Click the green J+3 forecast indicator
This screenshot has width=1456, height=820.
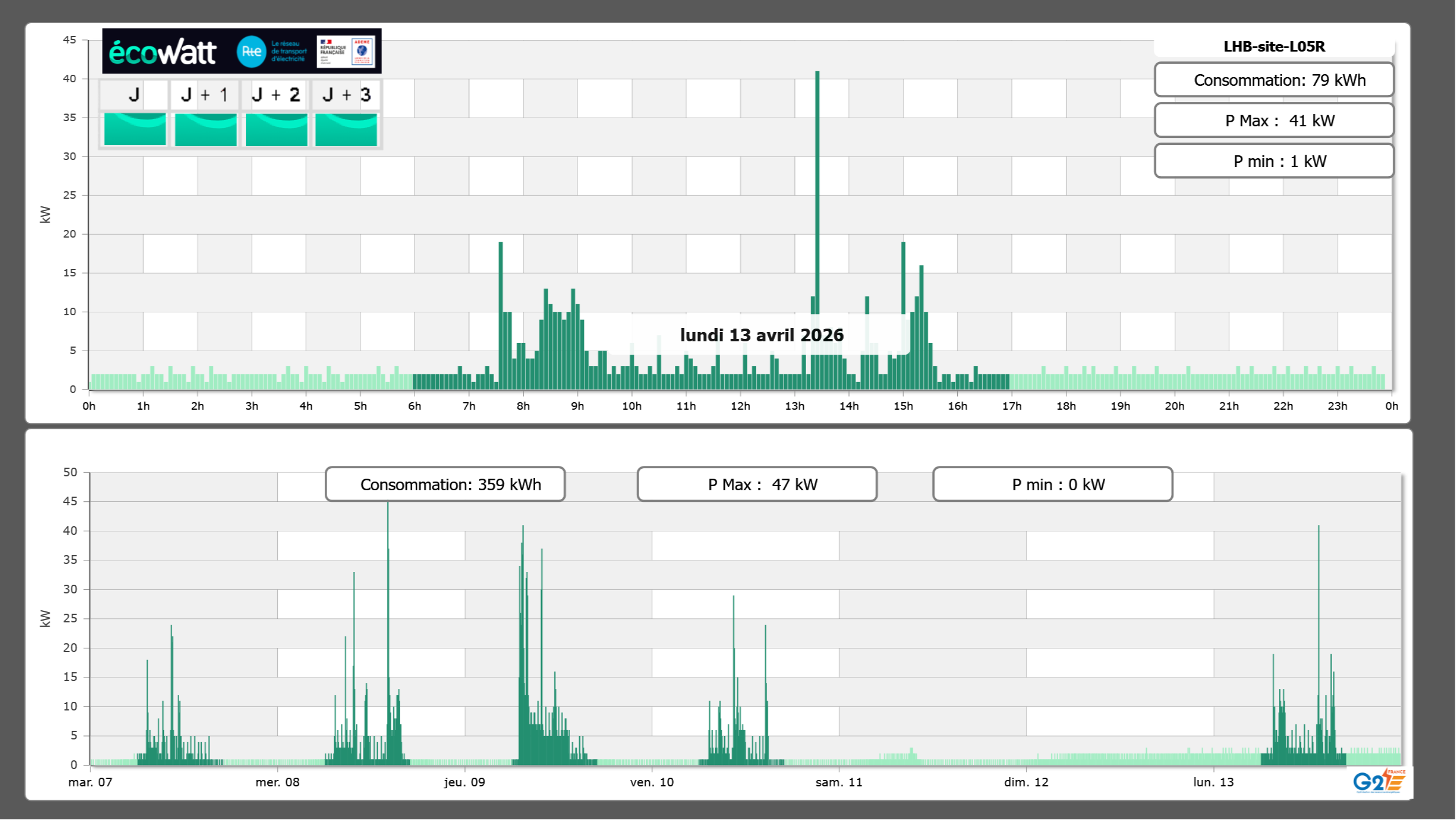coord(346,129)
